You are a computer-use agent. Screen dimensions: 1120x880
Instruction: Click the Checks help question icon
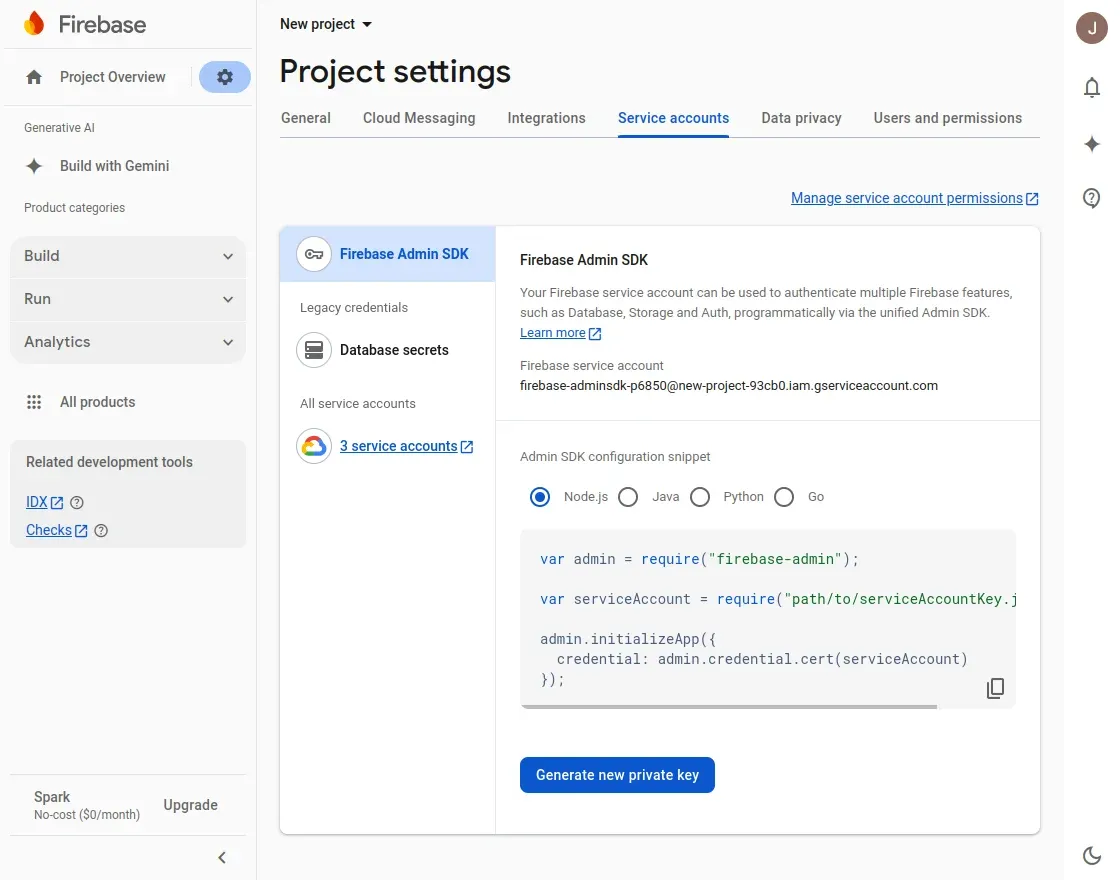tap(101, 531)
